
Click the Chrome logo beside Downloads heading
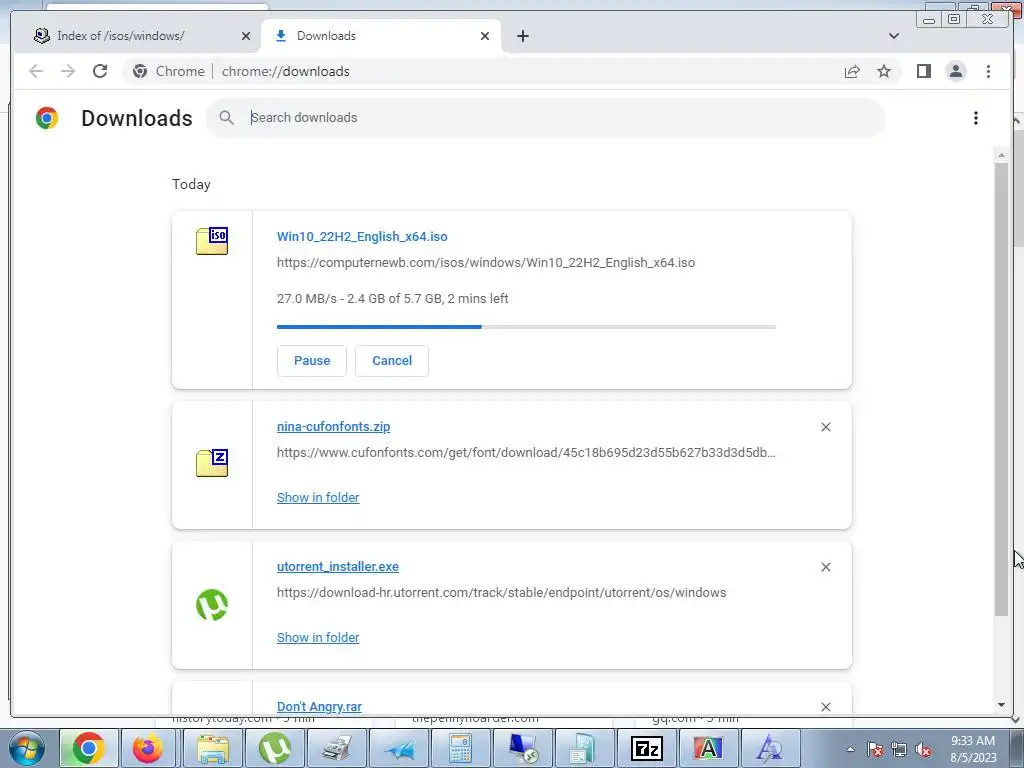47,118
